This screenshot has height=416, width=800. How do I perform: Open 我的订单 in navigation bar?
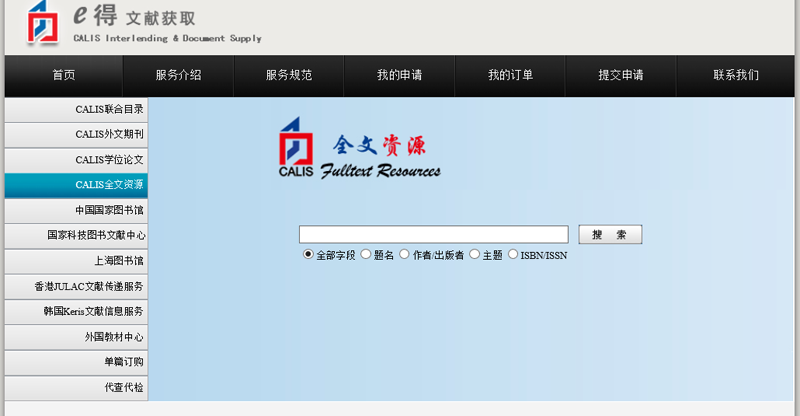tap(510, 76)
